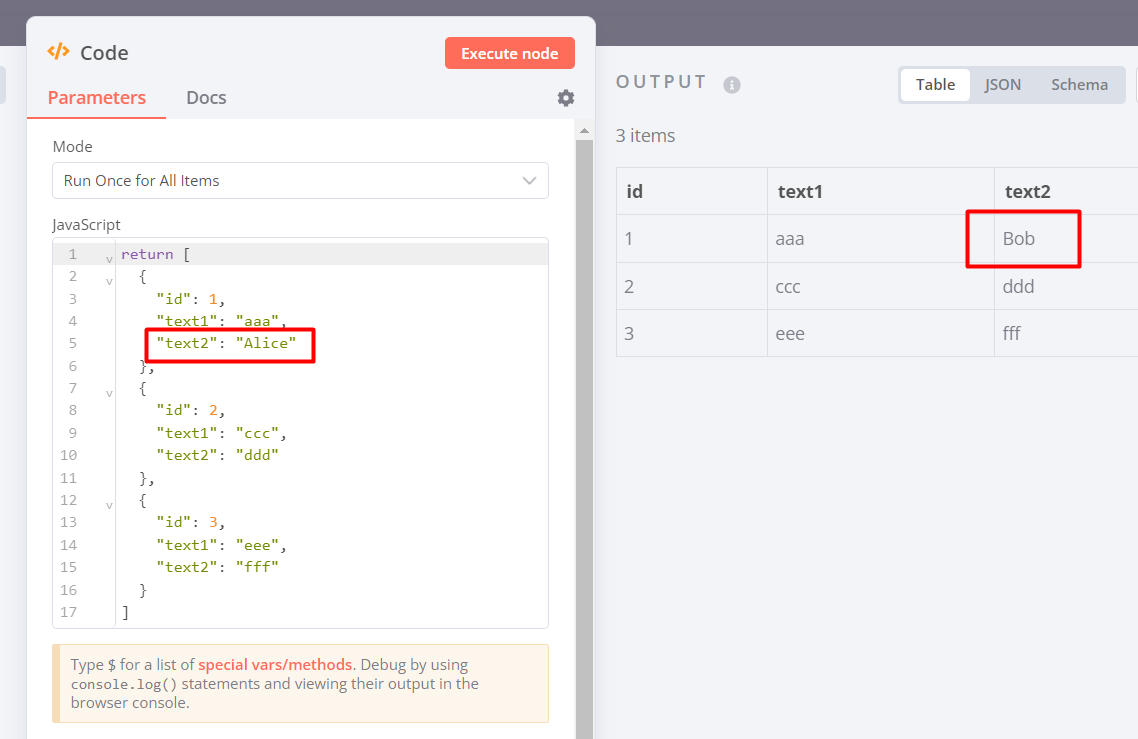The width and height of the screenshot is (1138, 739).
Task: Switch output view to JSON
Action: (1003, 85)
